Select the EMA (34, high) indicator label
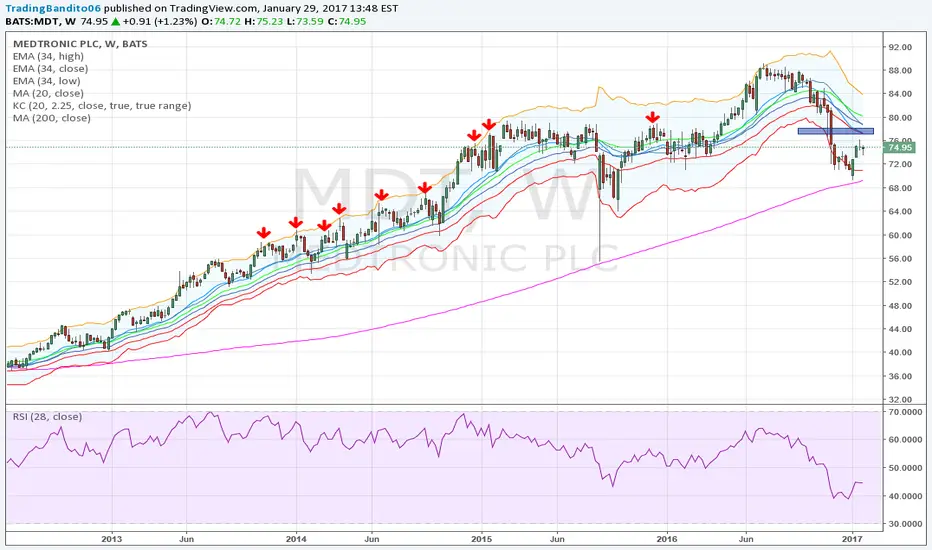This screenshot has height=550, width=932. (x=48, y=56)
